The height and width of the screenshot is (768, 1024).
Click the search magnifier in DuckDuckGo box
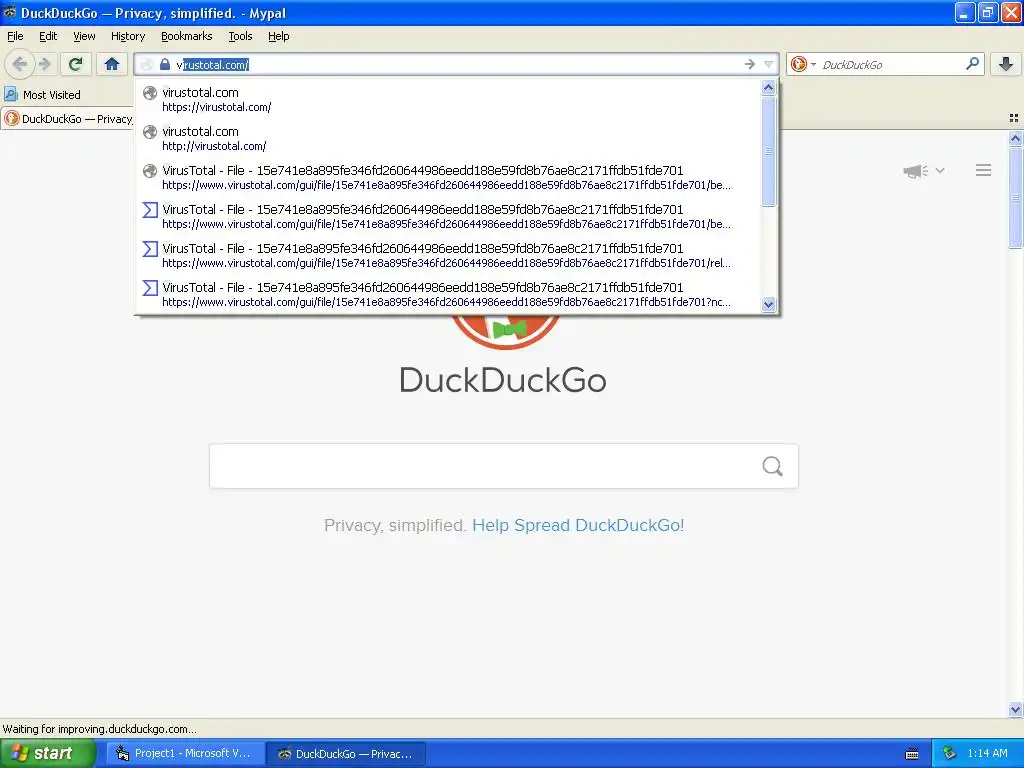point(773,466)
